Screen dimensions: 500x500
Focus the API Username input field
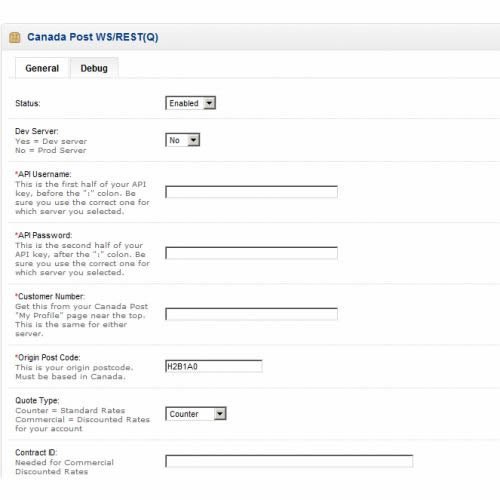tap(251, 192)
